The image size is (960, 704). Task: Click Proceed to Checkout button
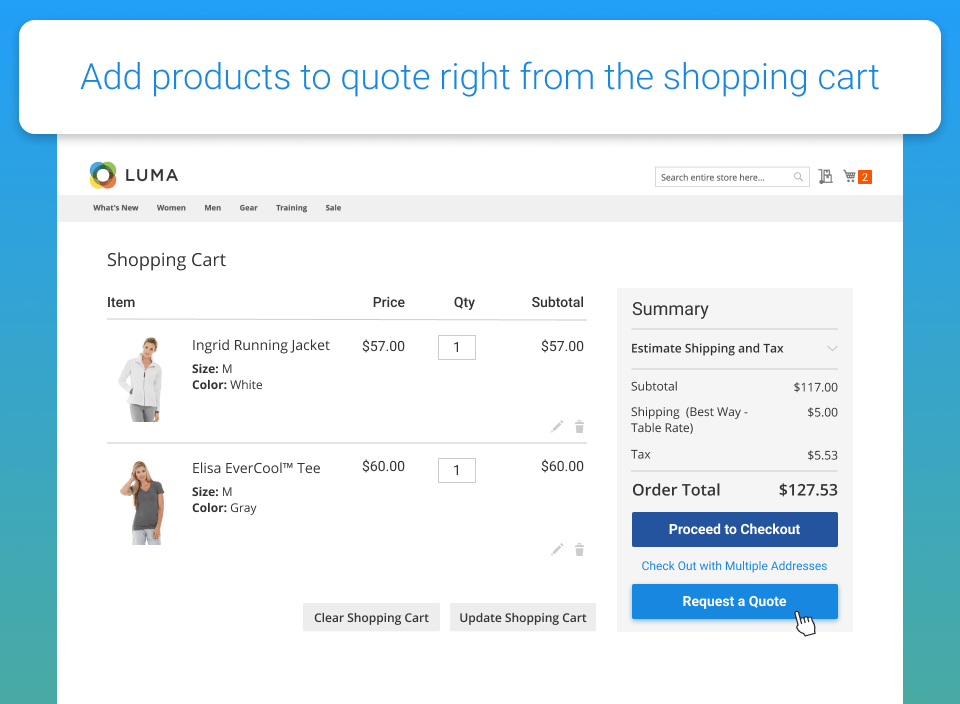[734, 529]
